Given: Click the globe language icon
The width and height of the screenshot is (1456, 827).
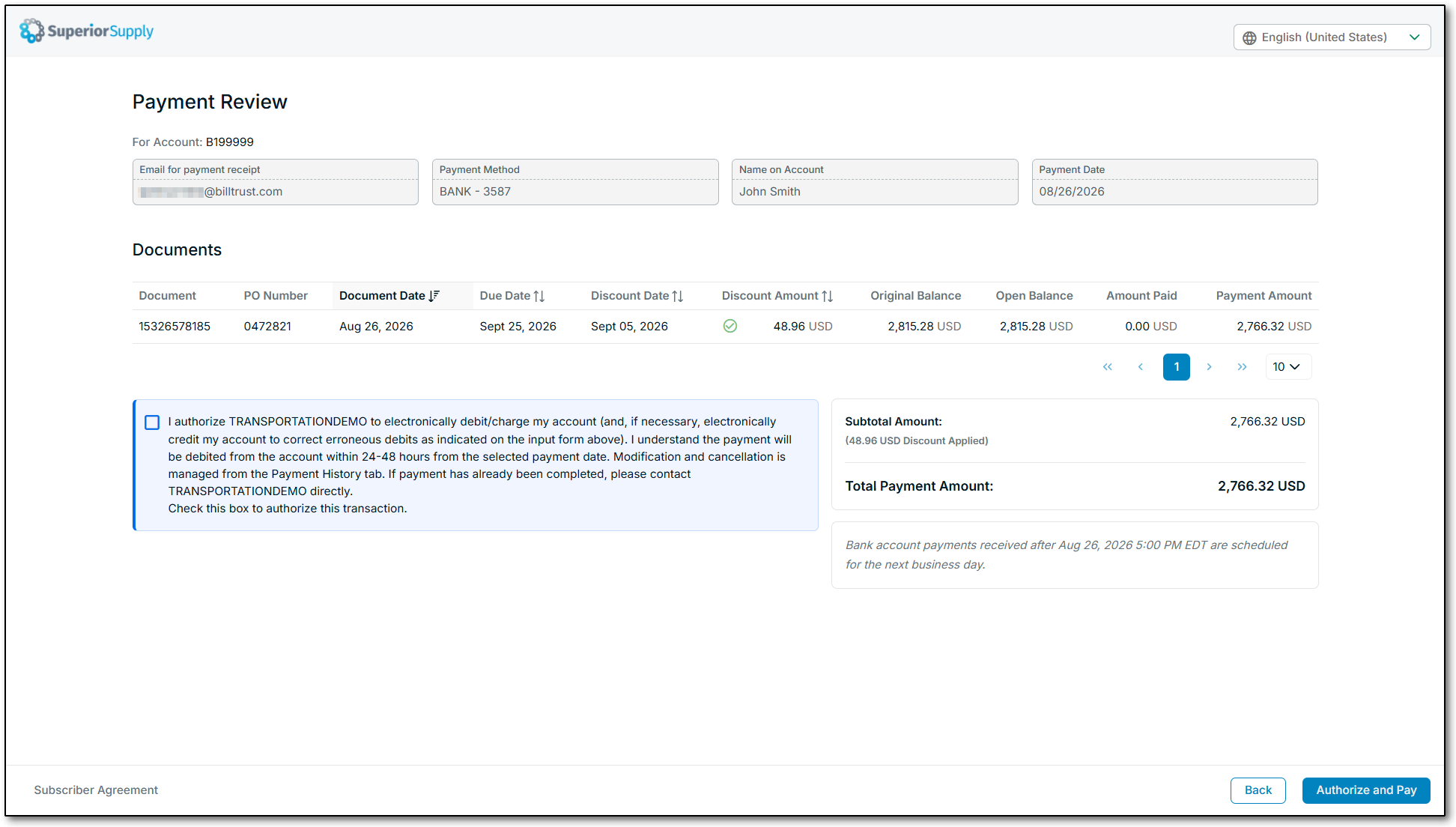Looking at the screenshot, I should point(1249,37).
